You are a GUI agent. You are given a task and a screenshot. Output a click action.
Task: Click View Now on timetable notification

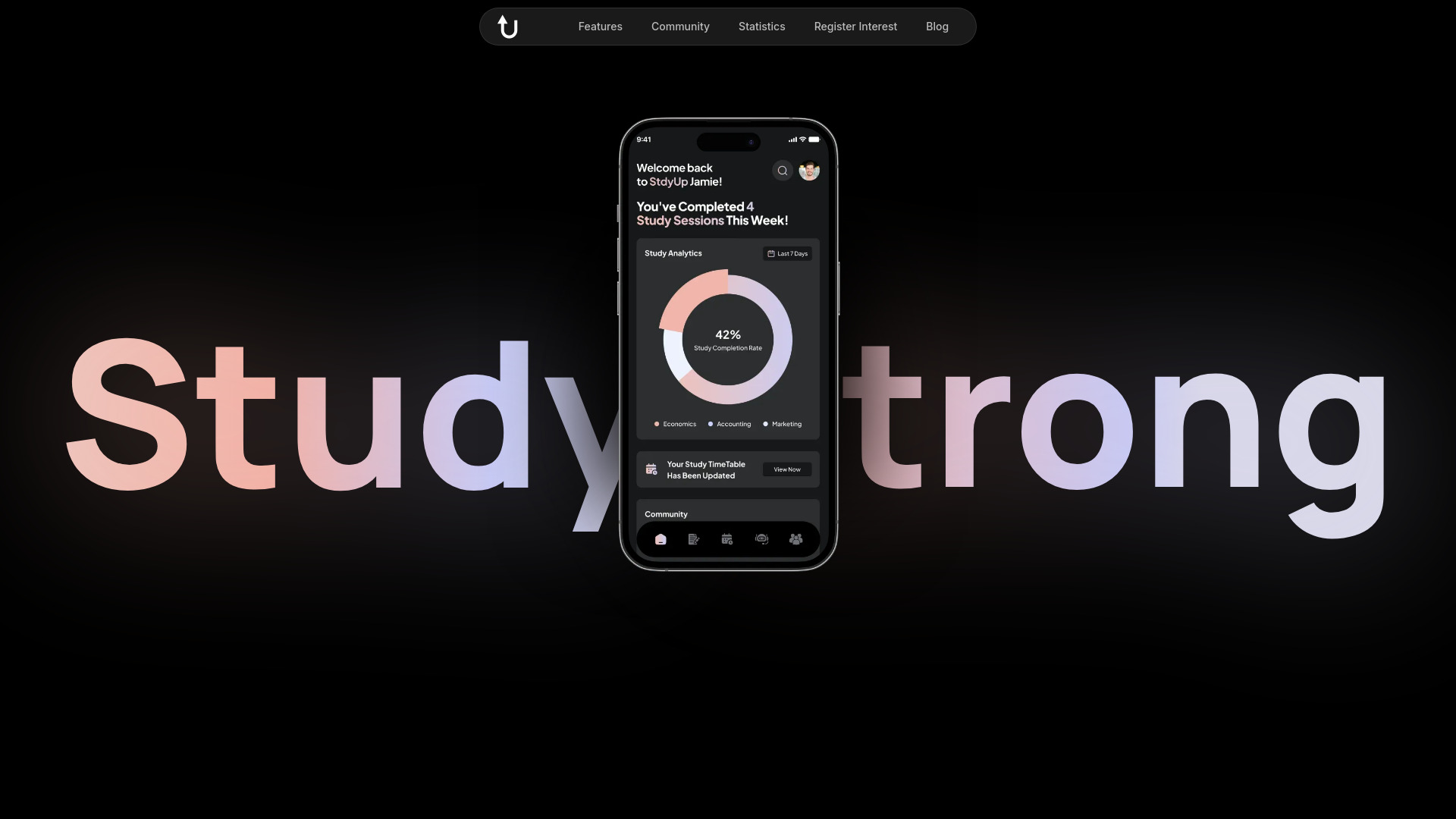pyautogui.click(x=787, y=469)
